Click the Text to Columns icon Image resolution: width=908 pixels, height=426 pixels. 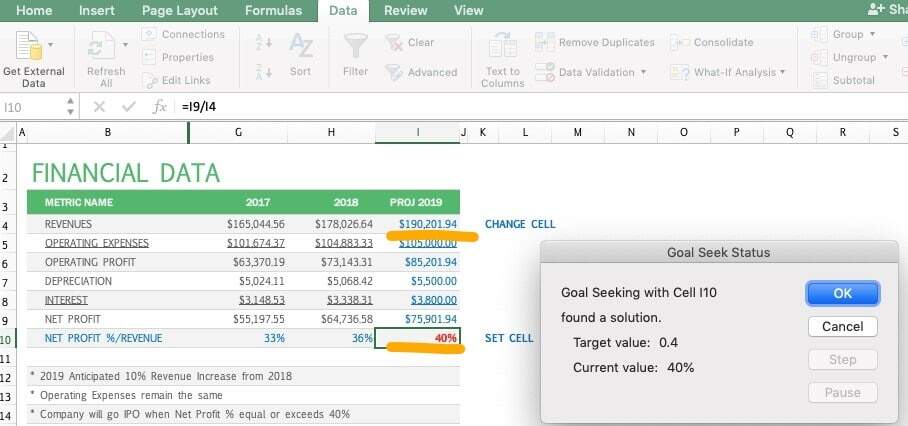pos(502,46)
